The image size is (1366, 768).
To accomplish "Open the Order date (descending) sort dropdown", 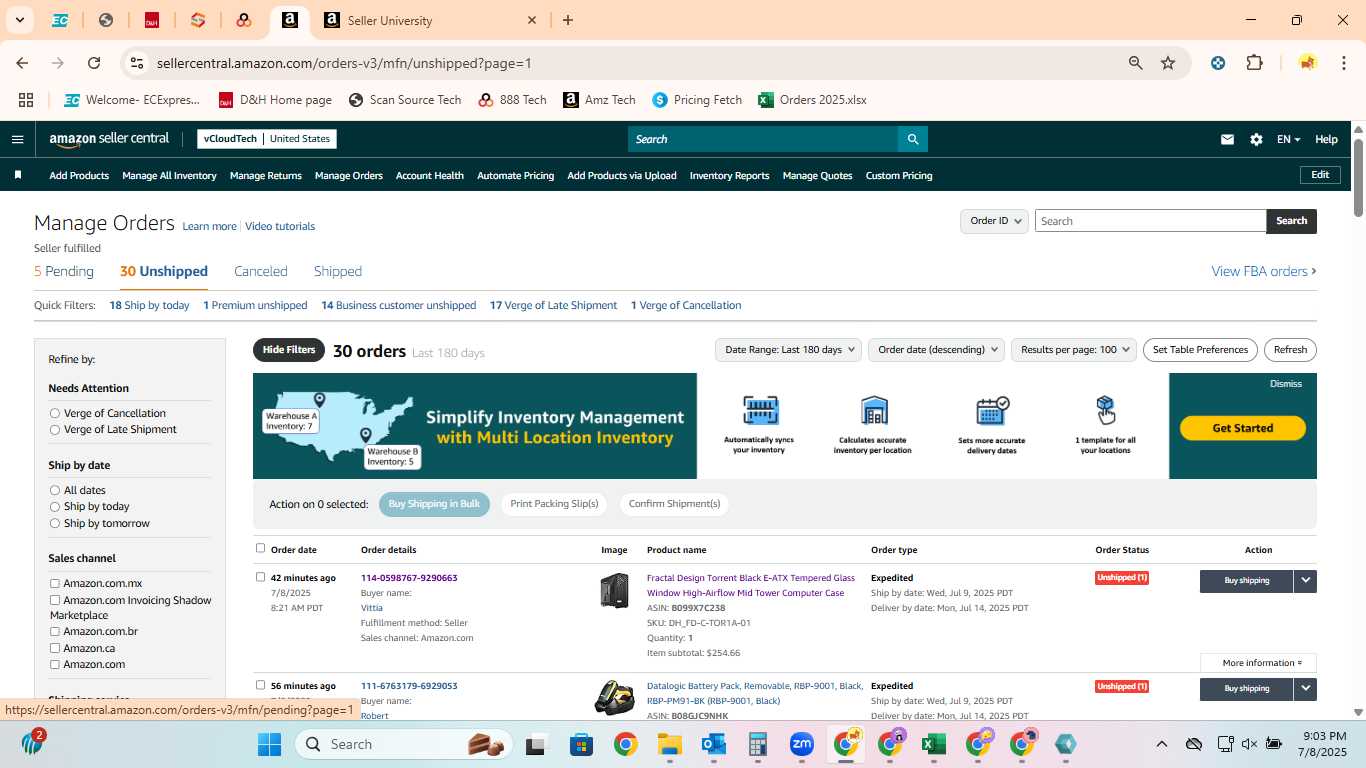I will pyautogui.click(x=936, y=350).
